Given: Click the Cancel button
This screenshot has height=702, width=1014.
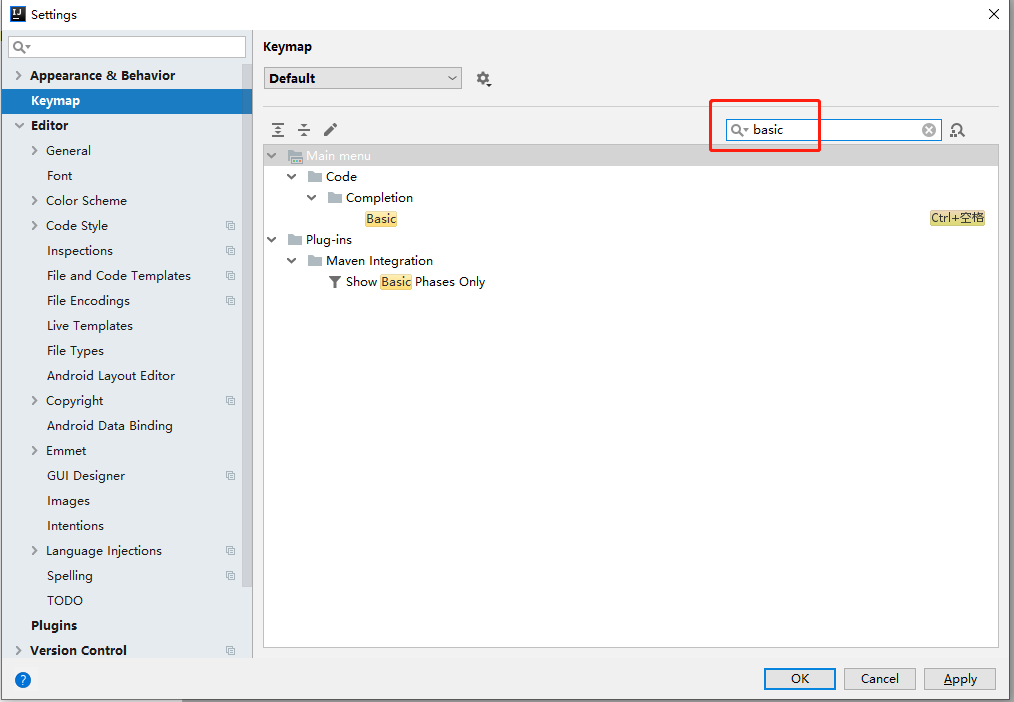Looking at the screenshot, I should (x=879, y=679).
